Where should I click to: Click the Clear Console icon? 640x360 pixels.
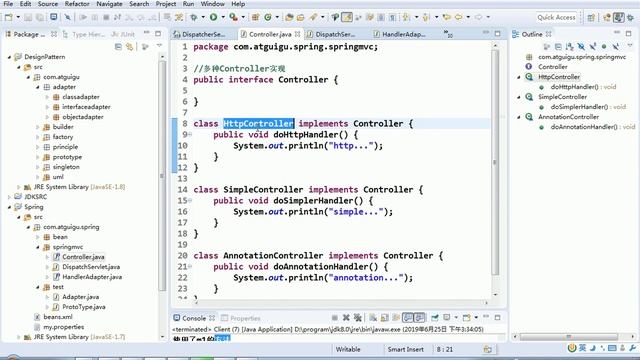point(373,318)
